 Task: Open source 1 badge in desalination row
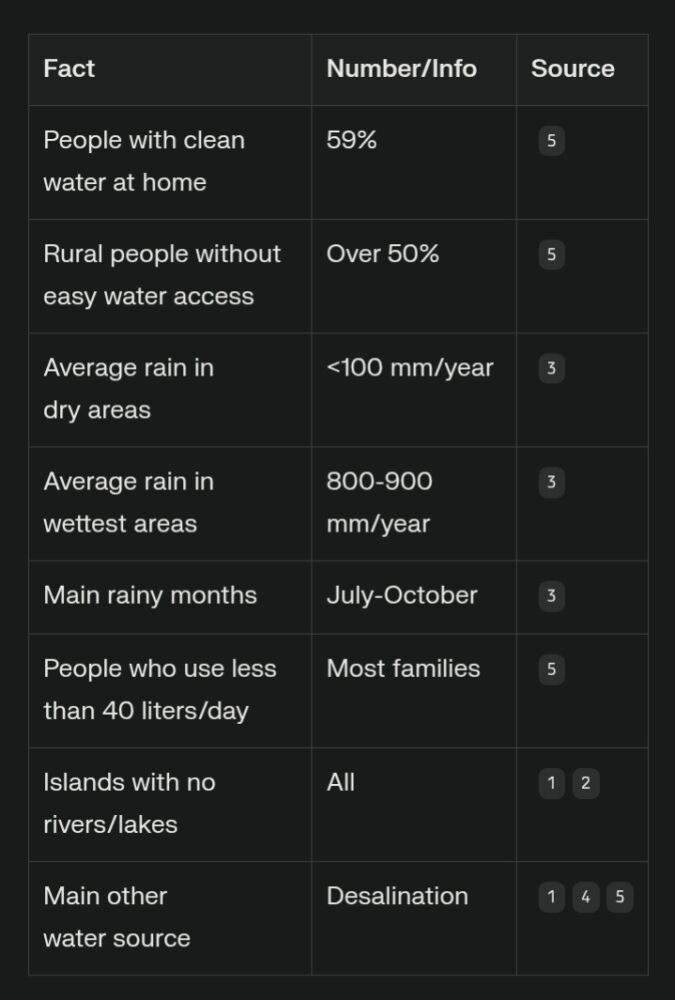point(550,898)
